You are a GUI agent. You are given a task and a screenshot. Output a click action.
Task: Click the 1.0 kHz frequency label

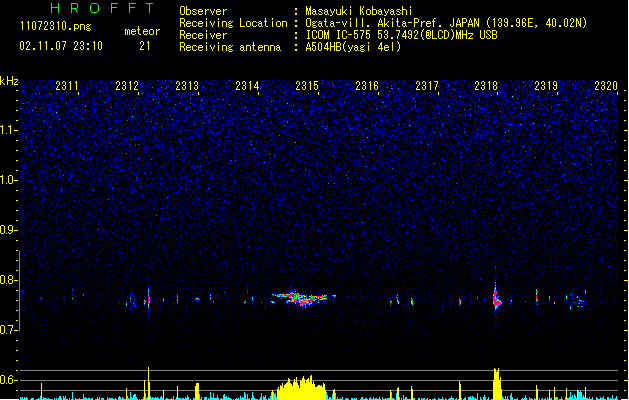[x=9, y=180]
